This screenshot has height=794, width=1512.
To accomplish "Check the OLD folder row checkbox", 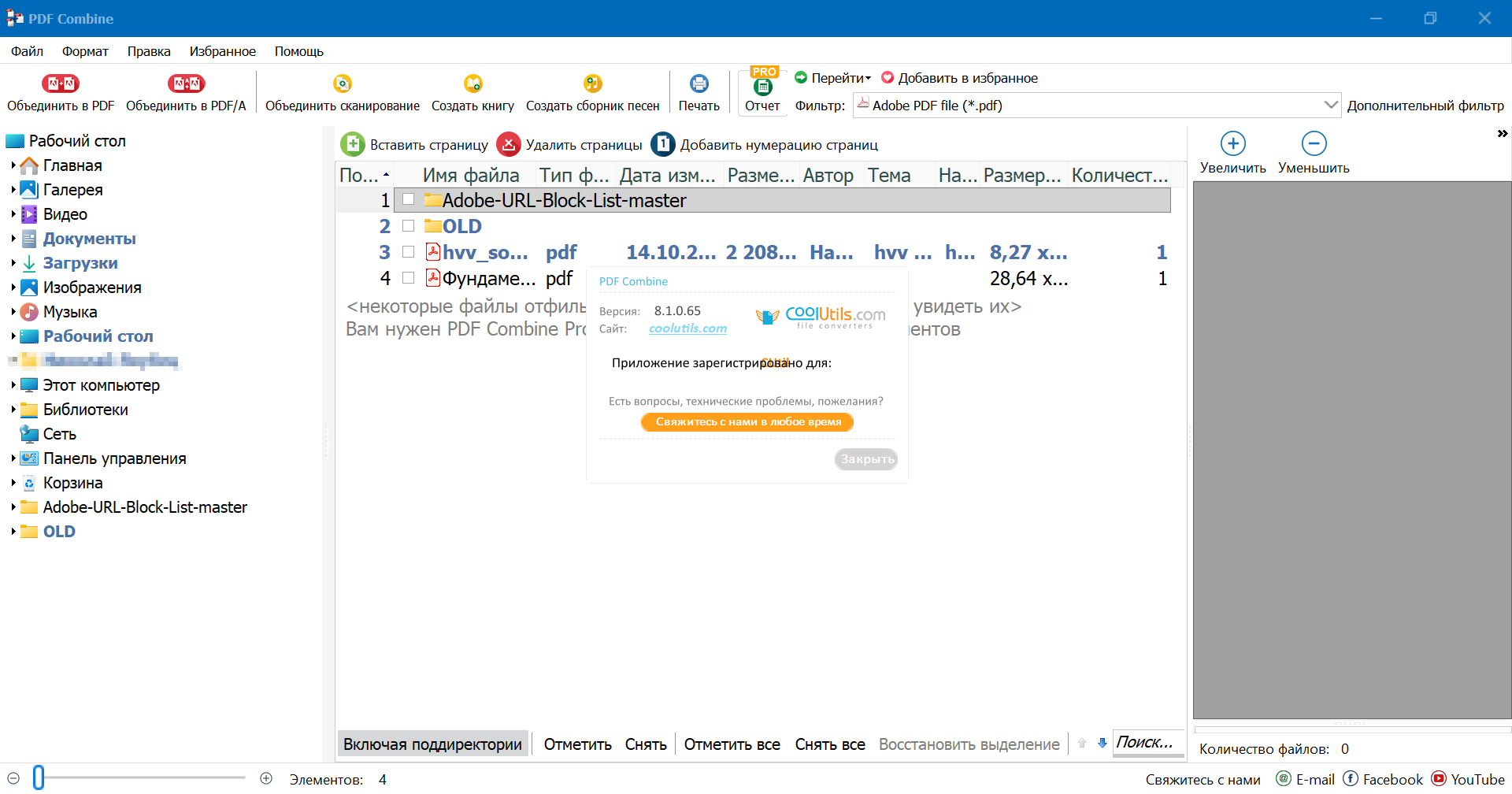I will (x=408, y=225).
